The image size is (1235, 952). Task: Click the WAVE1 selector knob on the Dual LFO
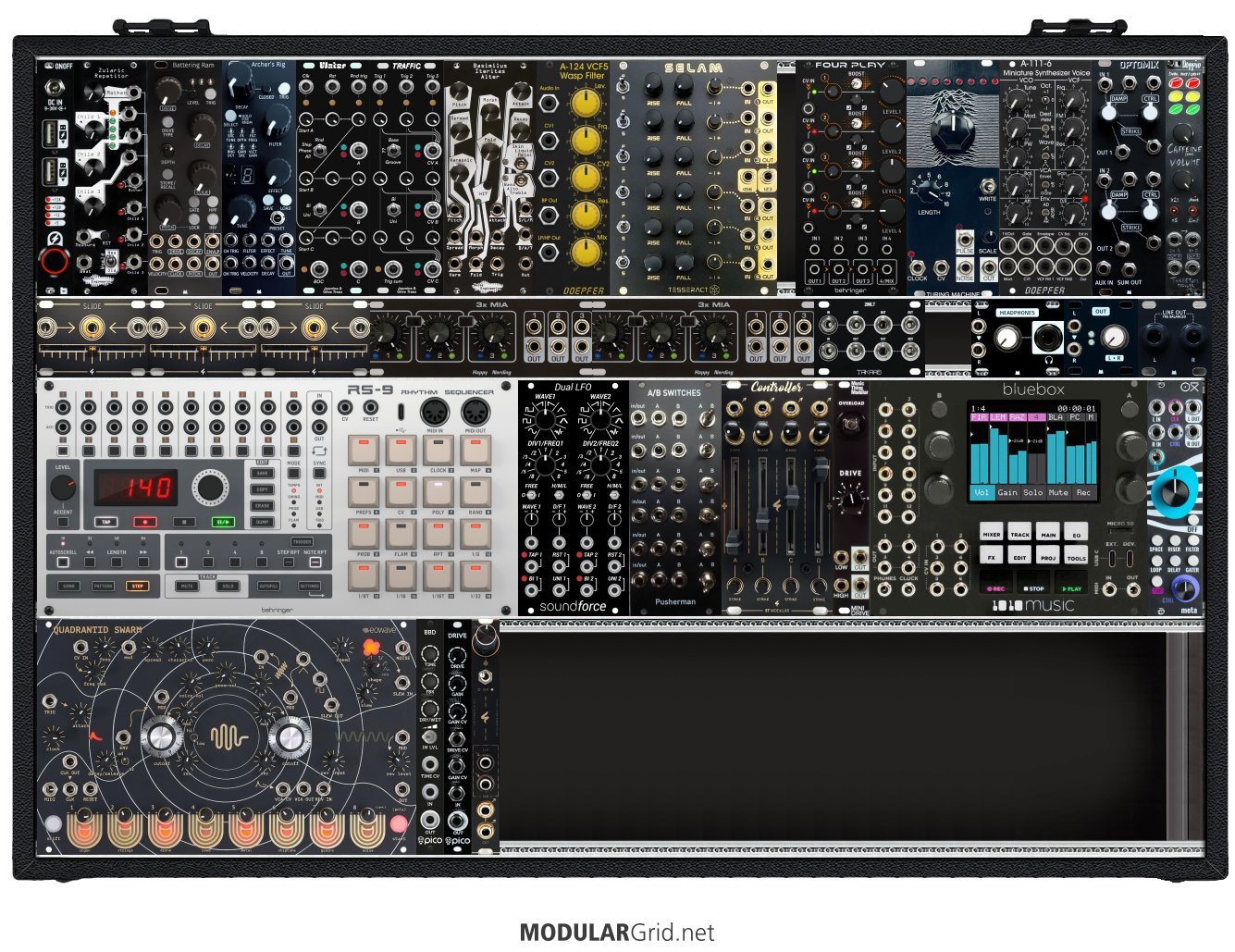(544, 419)
